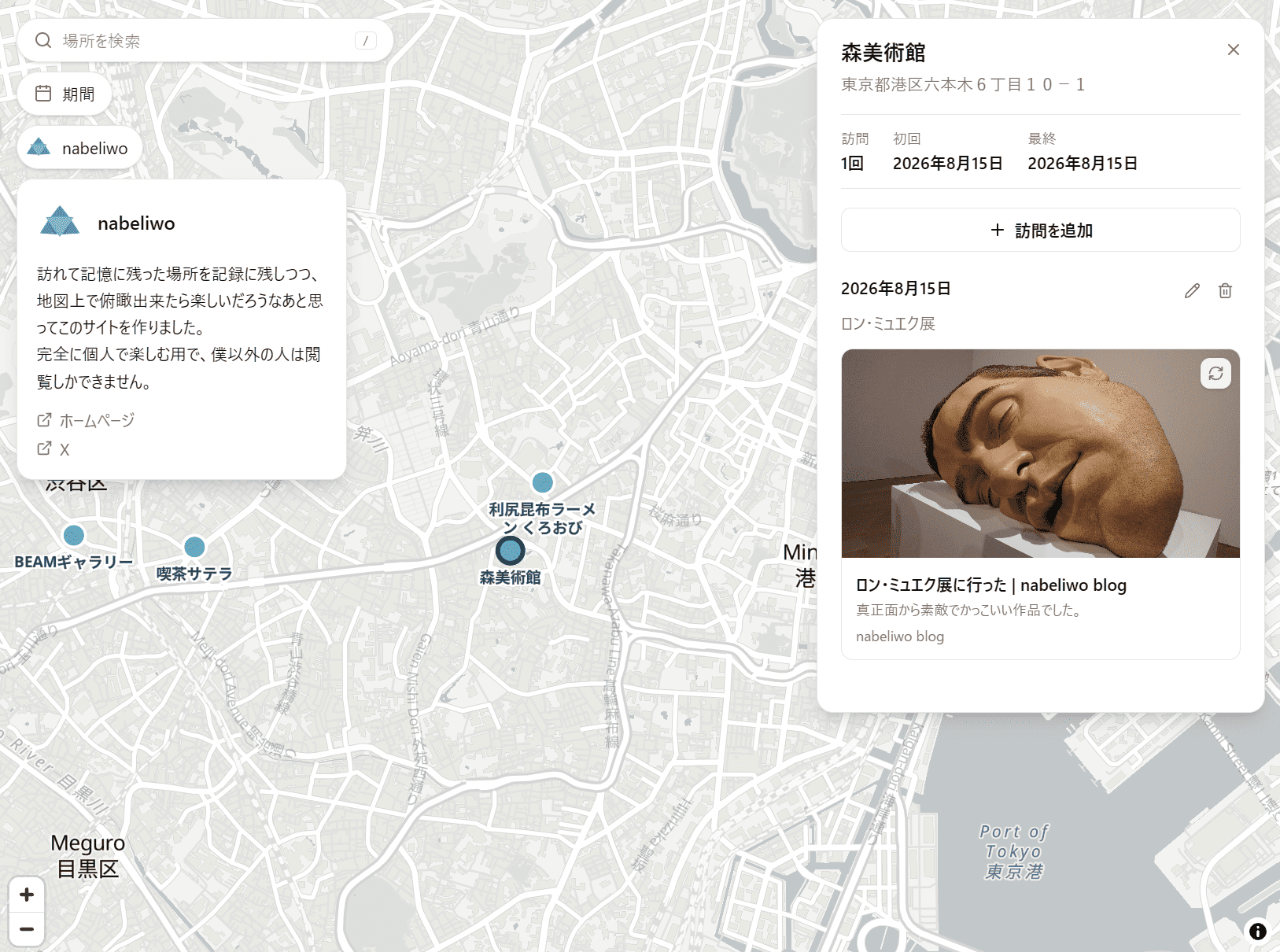Open the Ron Mueck sculpture thumbnail
Viewport: 1280px width, 952px height.
1040,454
